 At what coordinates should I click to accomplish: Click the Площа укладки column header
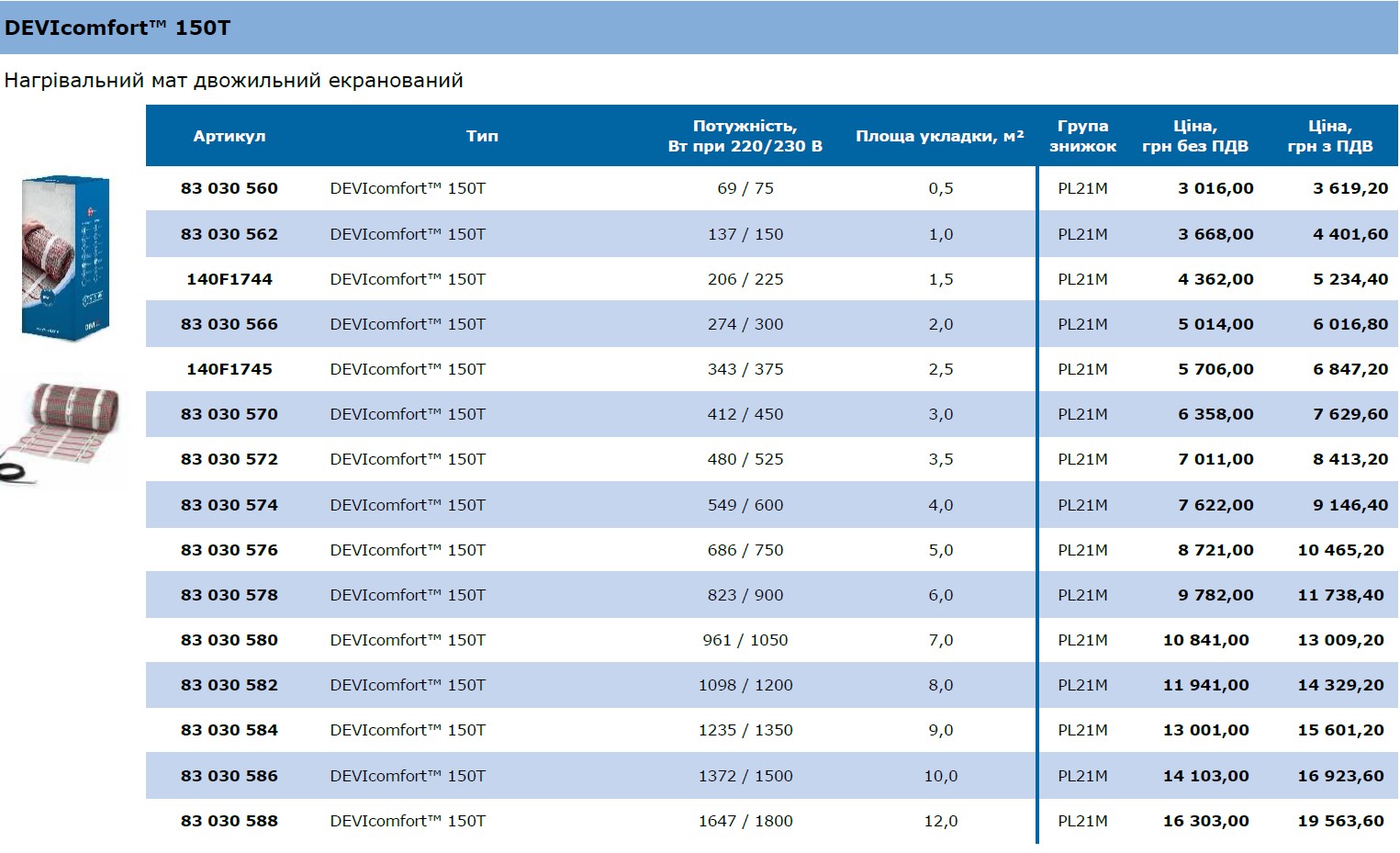click(x=940, y=136)
